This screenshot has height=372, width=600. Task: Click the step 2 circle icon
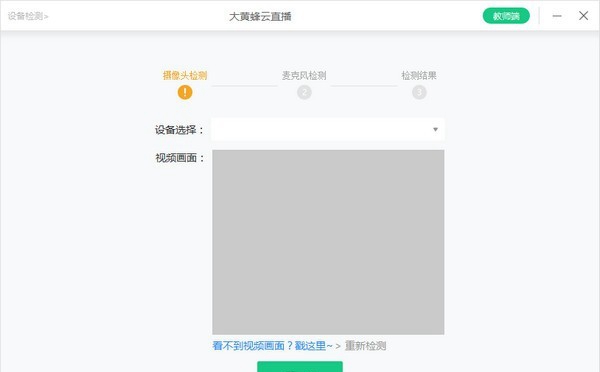(304, 92)
